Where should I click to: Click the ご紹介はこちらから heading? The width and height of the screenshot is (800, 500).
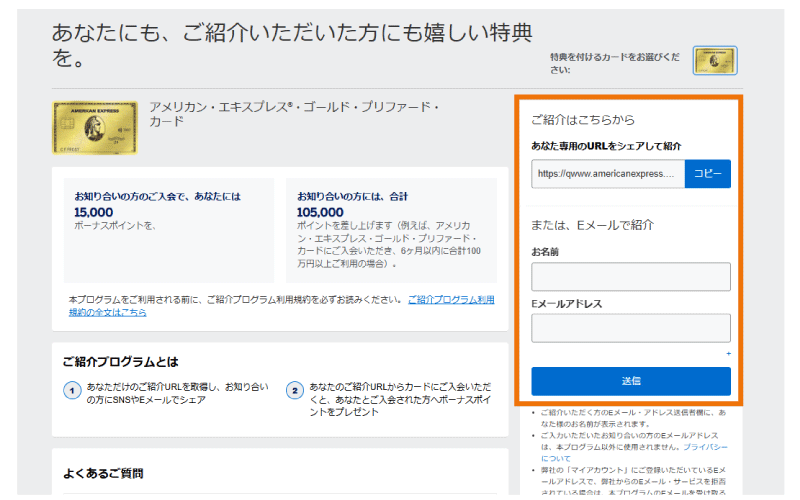[583, 120]
